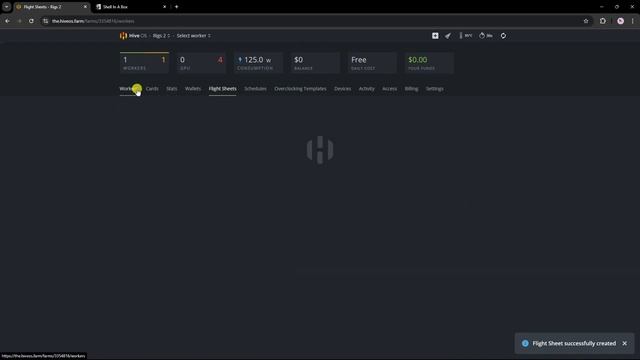Reload the page with browser reload button
The width and height of the screenshot is (640, 360).
[x=31, y=21]
